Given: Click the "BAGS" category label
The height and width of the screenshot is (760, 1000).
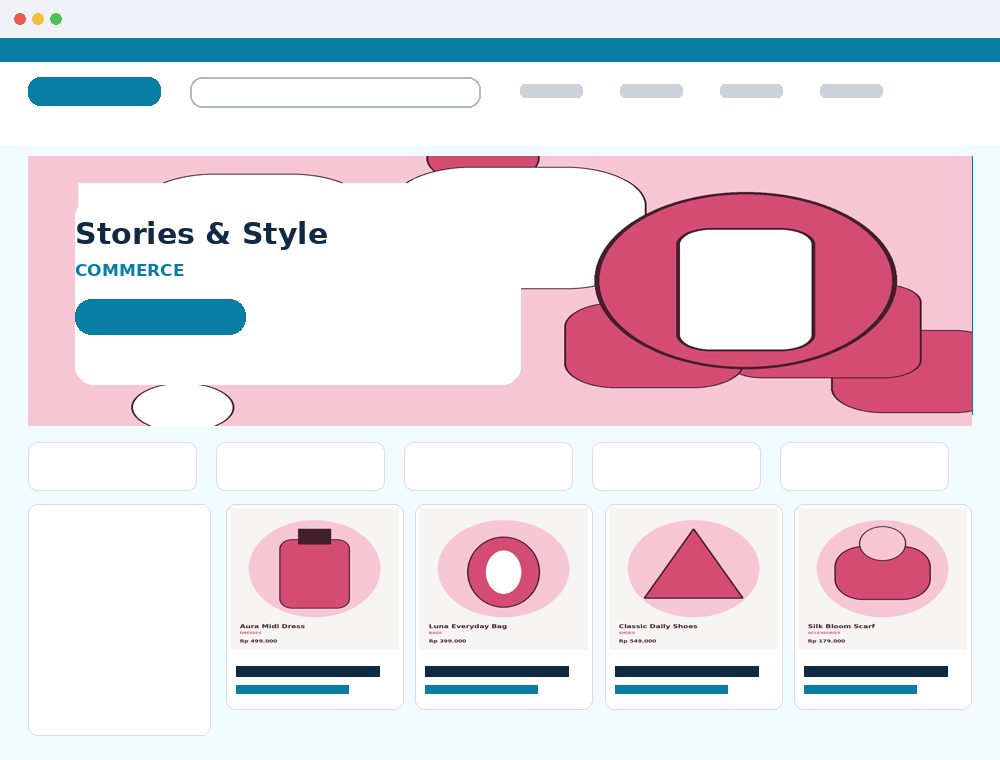Looking at the screenshot, I should pyautogui.click(x=435, y=633).
